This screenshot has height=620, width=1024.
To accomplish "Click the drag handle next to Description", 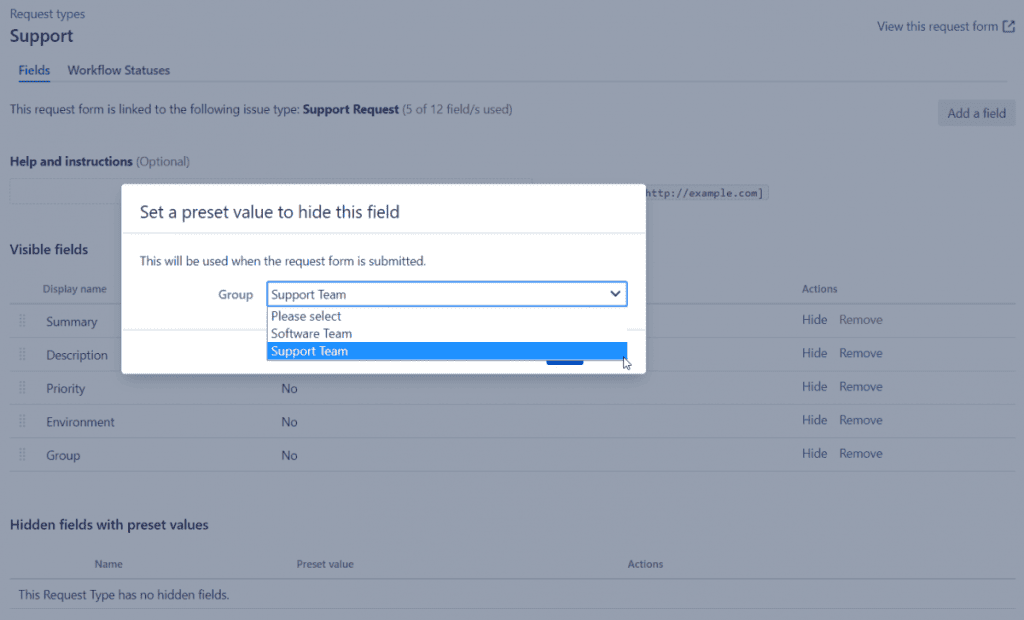I will 21,355.
